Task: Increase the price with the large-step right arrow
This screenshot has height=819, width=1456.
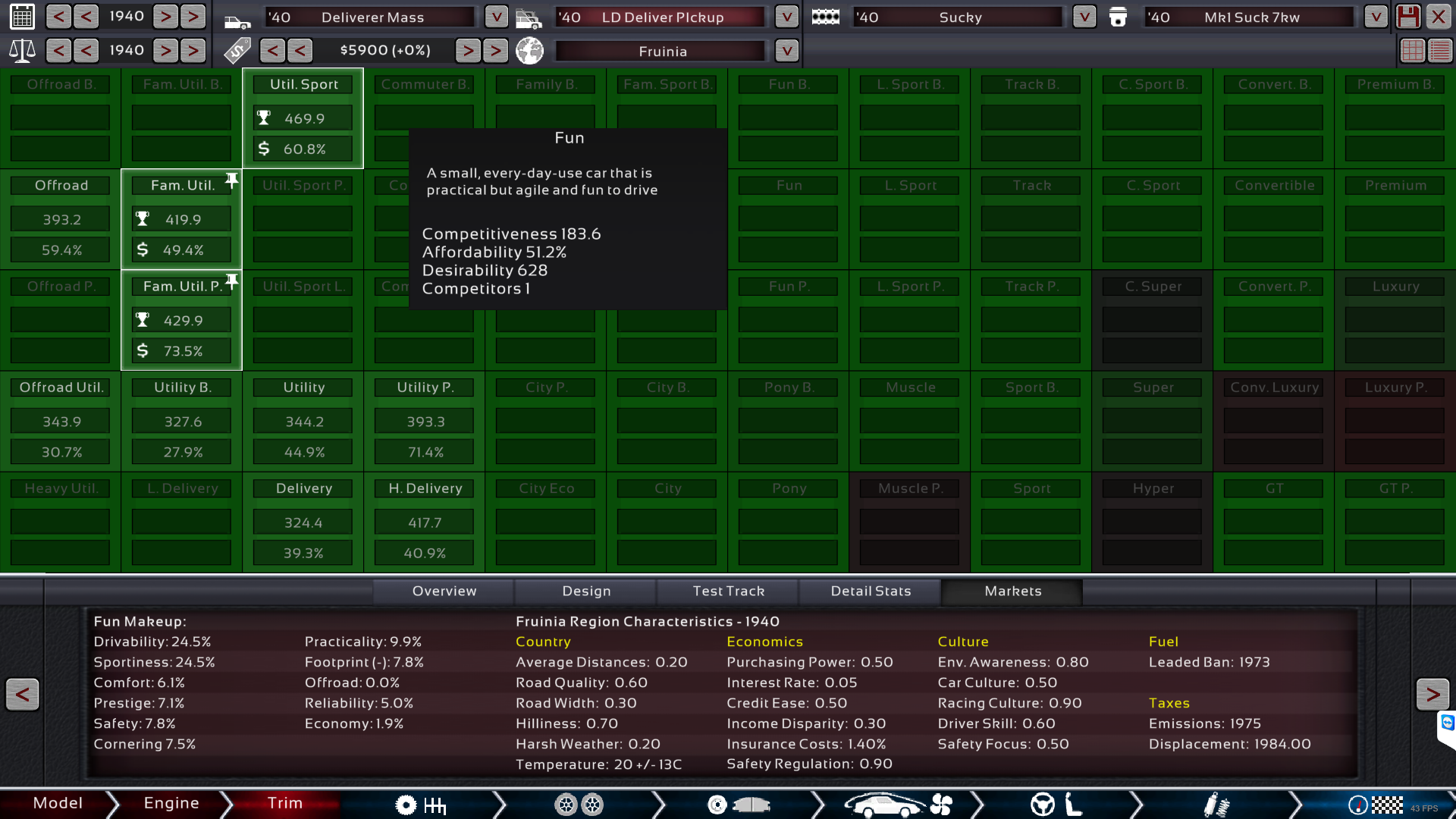Action: 496,51
